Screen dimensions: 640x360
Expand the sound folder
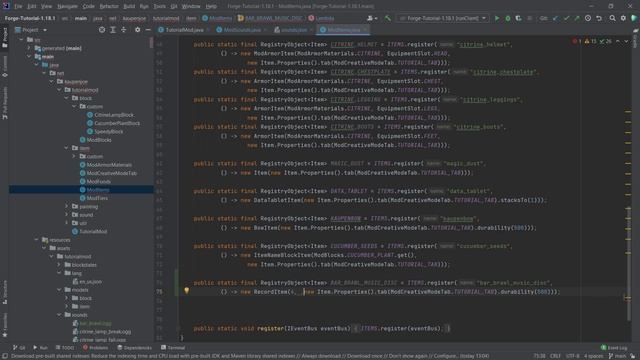[x=67, y=215]
